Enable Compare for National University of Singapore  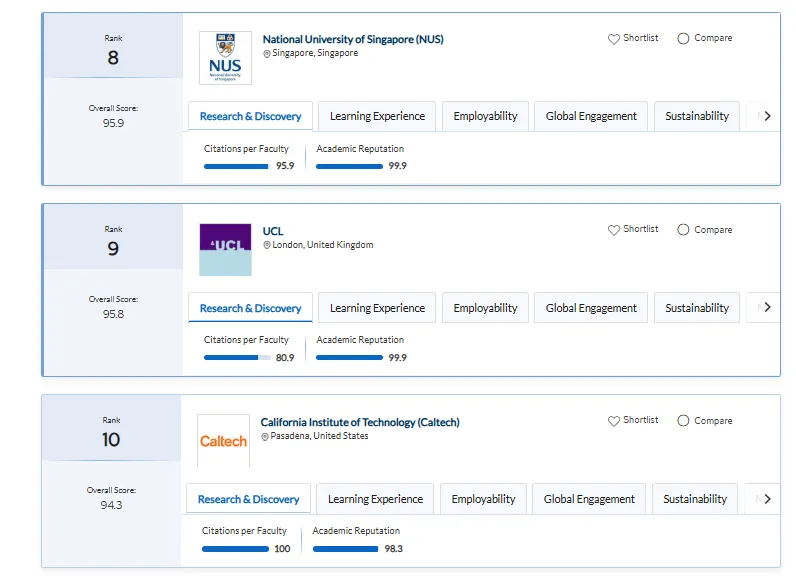pos(683,39)
